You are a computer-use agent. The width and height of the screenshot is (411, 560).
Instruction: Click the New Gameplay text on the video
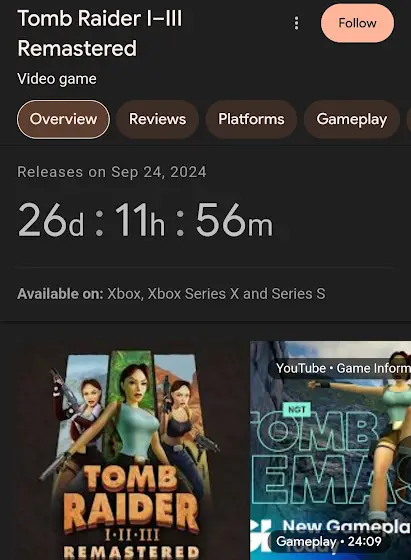tap(346, 526)
